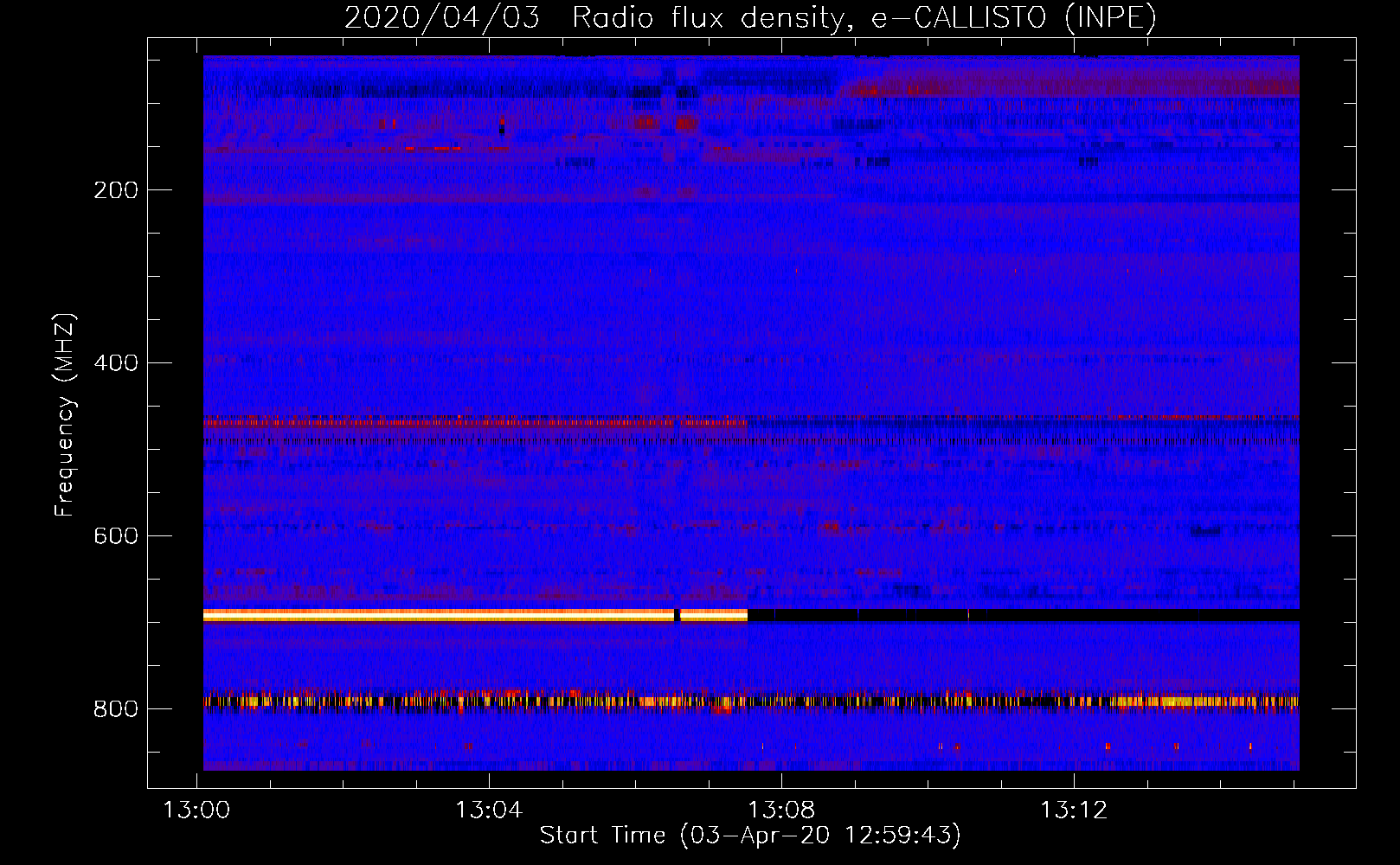Click the black dropout band after 13:08 near 700 MHz
This screenshot has width=1400, height=865.
click(x=1024, y=615)
